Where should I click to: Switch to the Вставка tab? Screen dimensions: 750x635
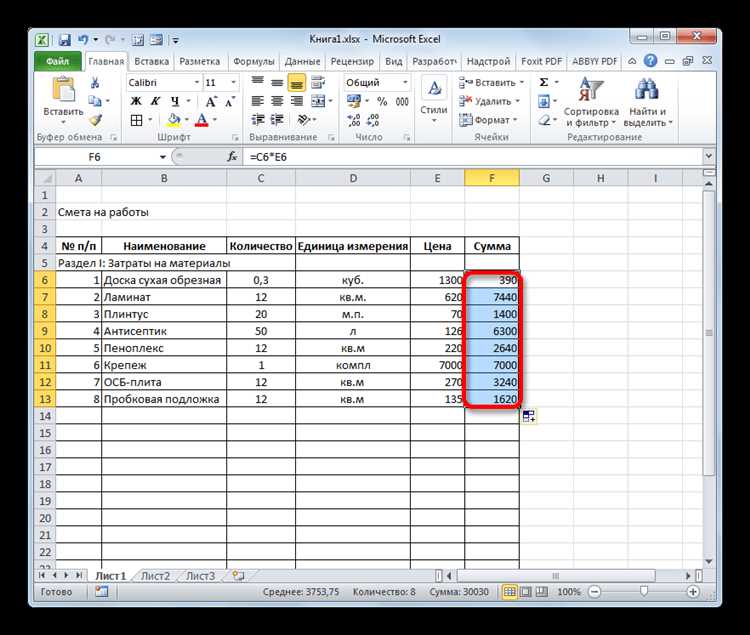tap(151, 61)
